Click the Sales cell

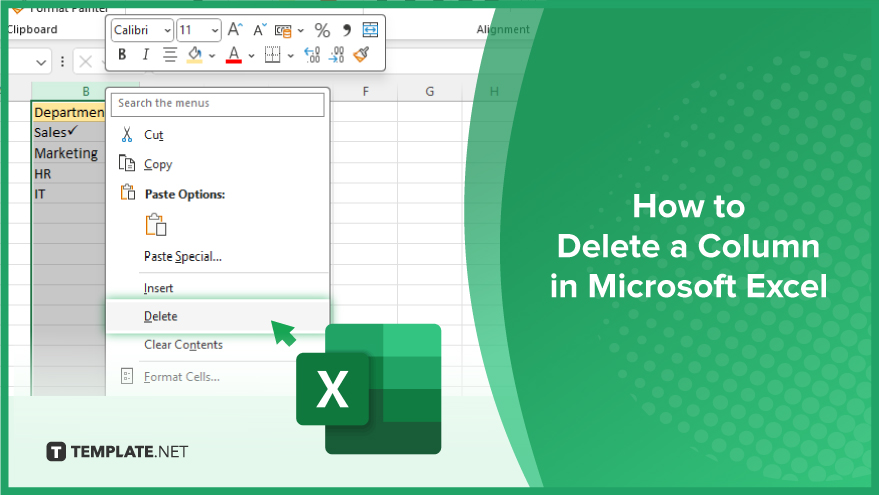[69, 132]
